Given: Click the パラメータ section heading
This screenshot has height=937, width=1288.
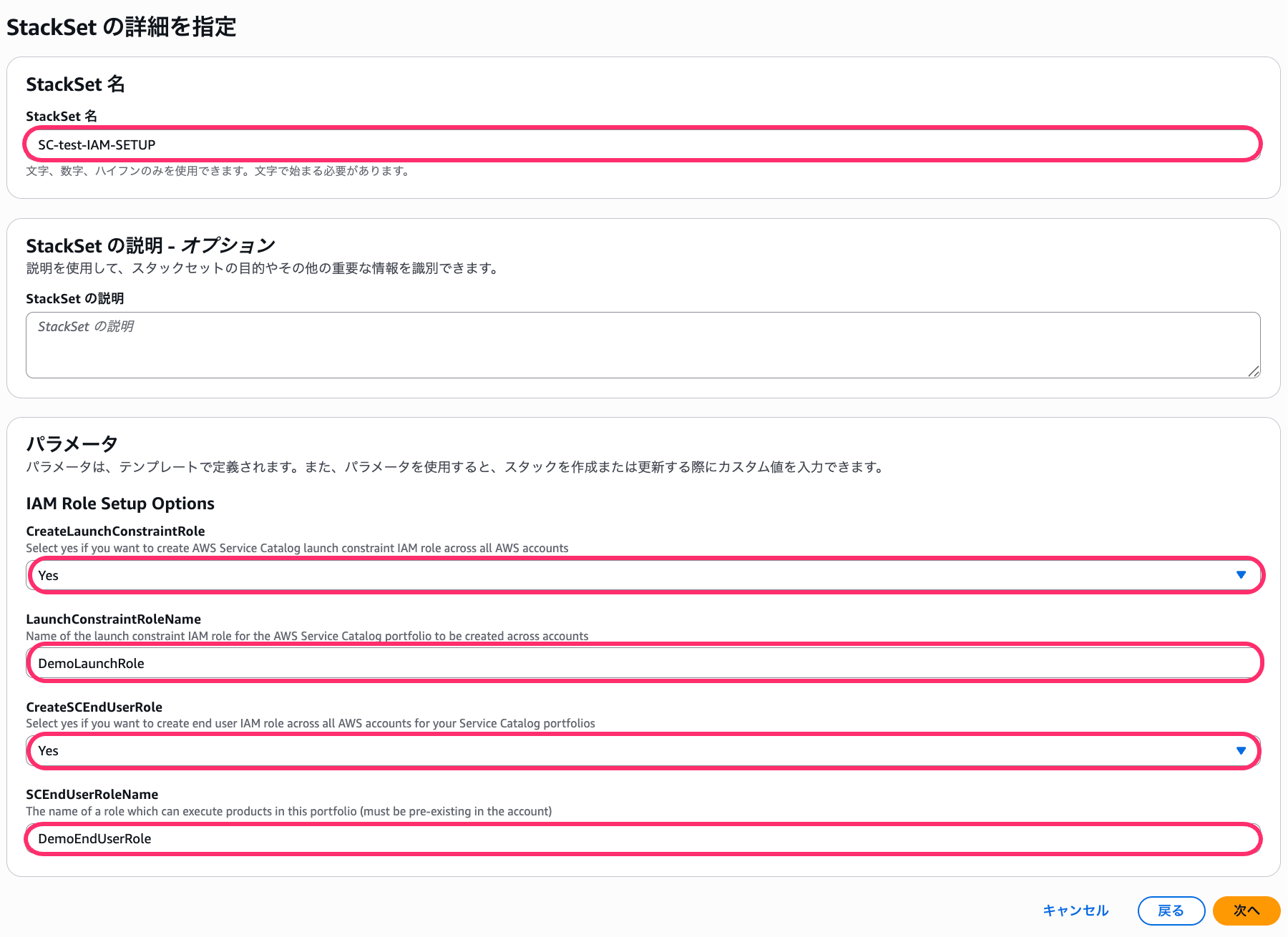Looking at the screenshot, I should click(72, 444).
